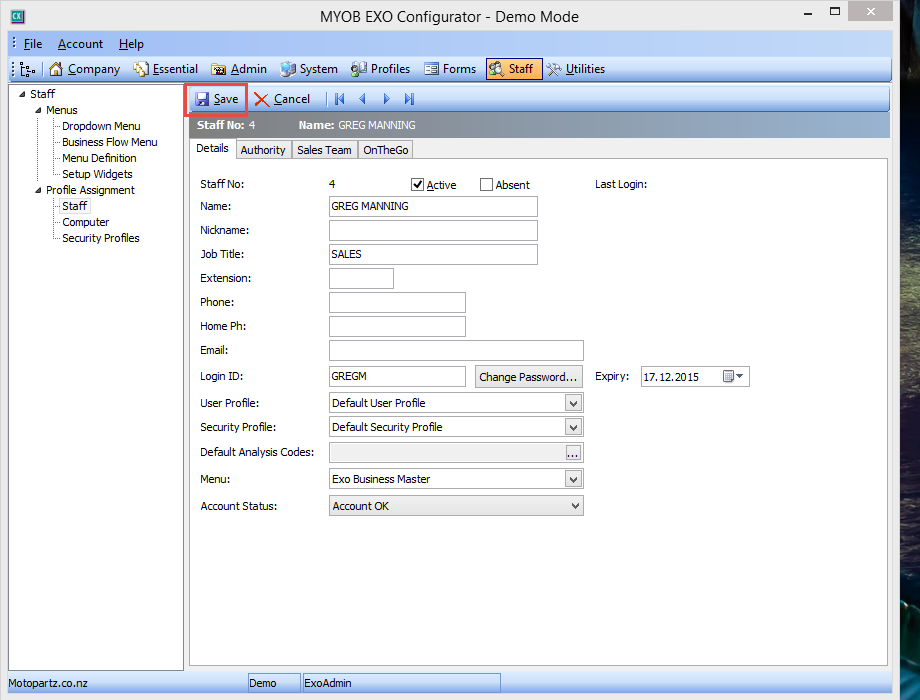
Task: Switch to the Sales Team tab
Action: click(x=324, y=150)
